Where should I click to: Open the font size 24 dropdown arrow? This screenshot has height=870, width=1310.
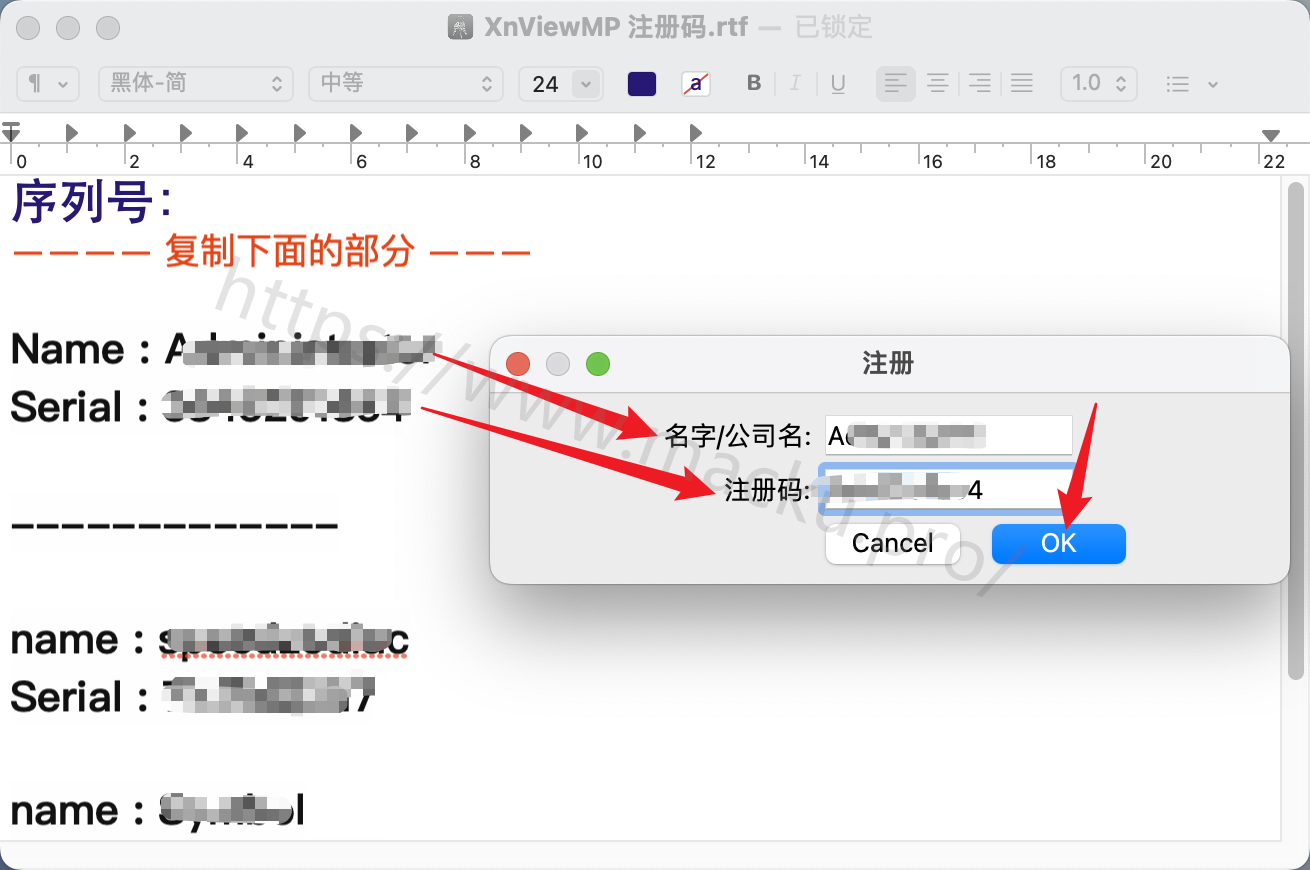tap(586, 84)
